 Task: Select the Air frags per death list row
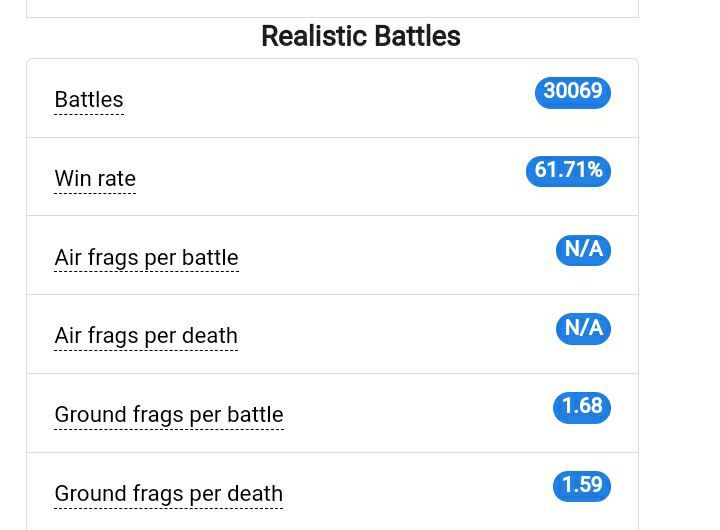332,334
